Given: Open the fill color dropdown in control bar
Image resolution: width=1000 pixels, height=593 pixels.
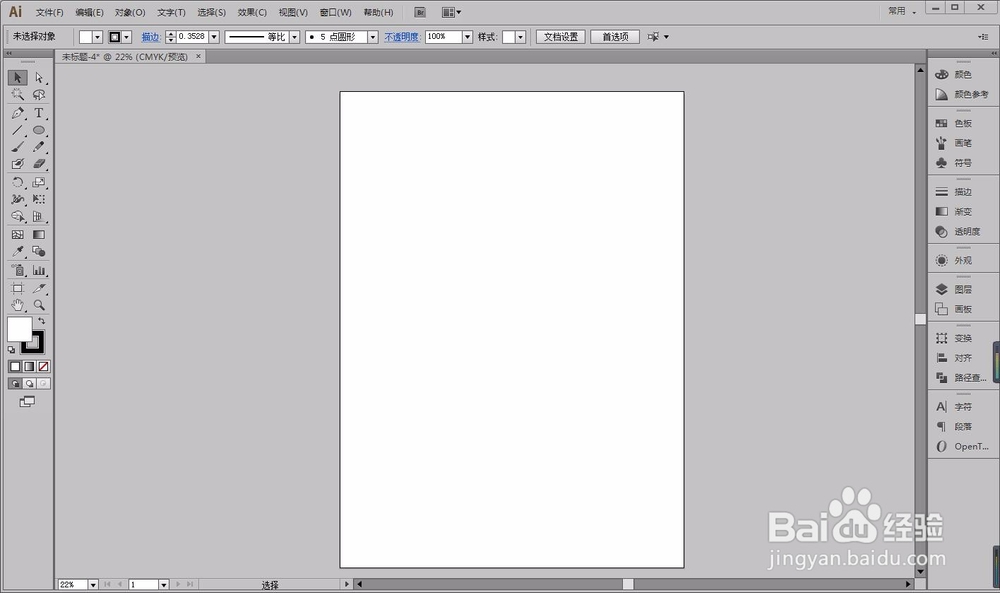Looking at the screenshot, I should point(98,37).
